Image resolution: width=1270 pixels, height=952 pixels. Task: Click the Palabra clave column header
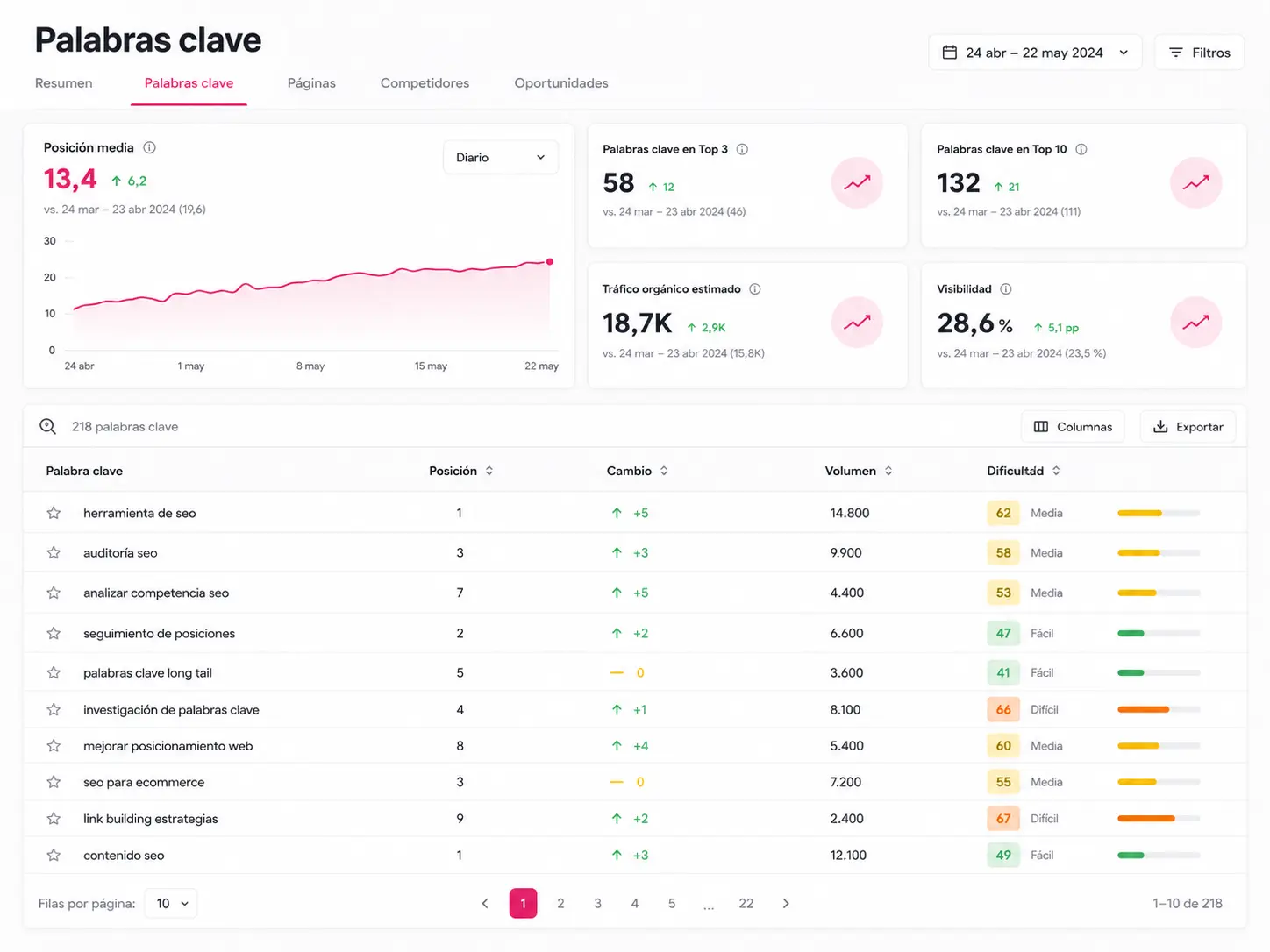(x=84, y=471)
